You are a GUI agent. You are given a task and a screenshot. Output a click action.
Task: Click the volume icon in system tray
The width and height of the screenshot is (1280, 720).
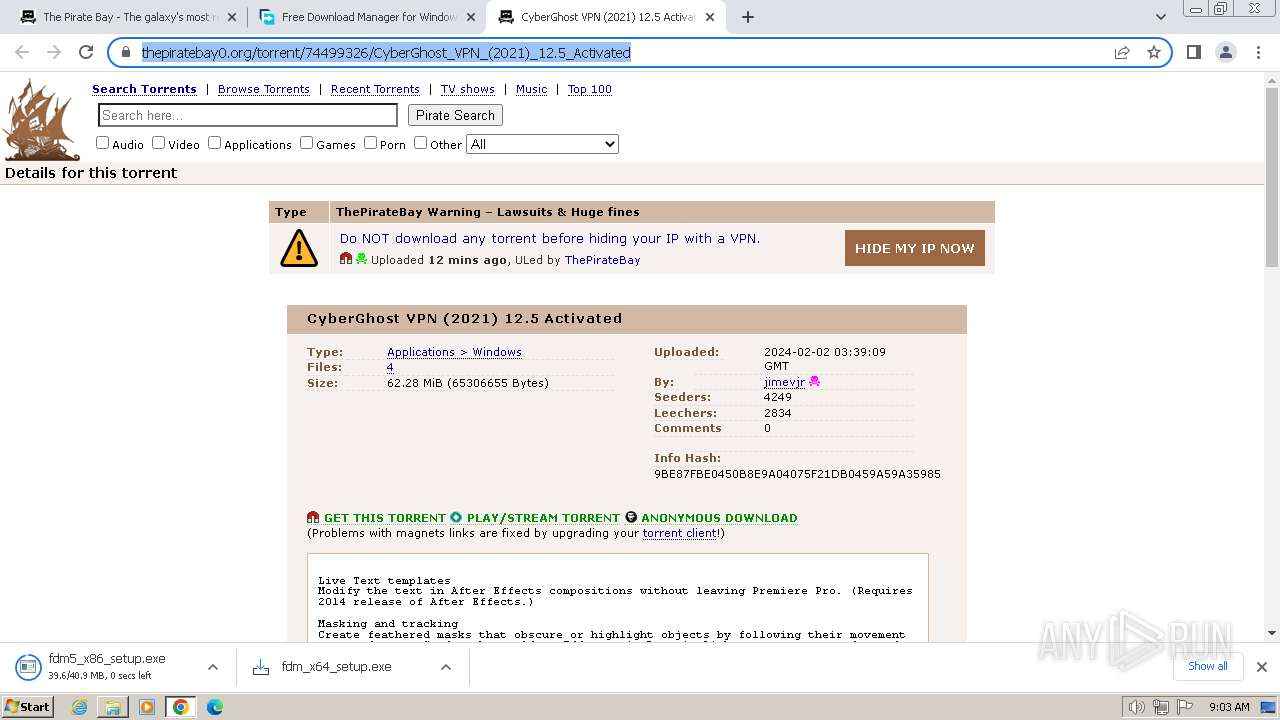coord(1137,707)
